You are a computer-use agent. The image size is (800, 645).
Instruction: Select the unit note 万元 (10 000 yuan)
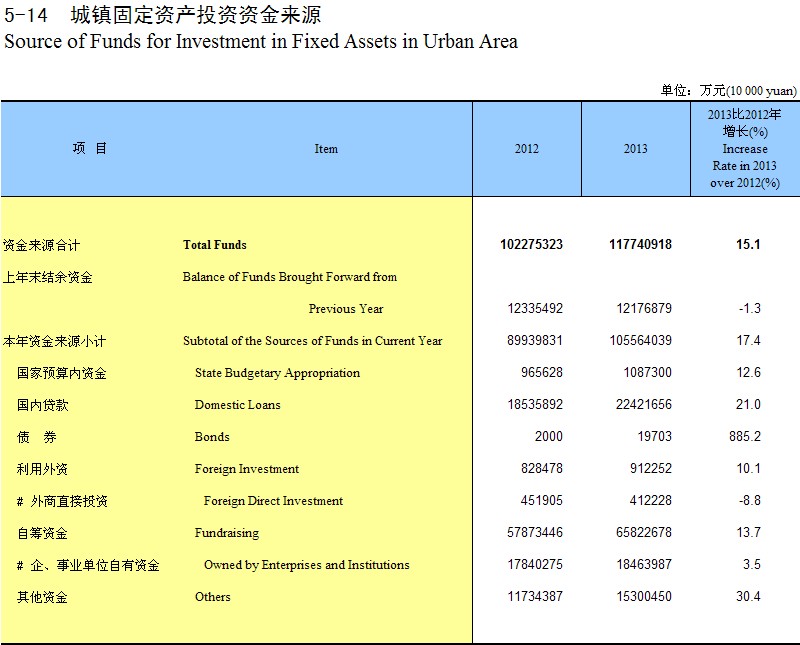[x=728, y=91]
